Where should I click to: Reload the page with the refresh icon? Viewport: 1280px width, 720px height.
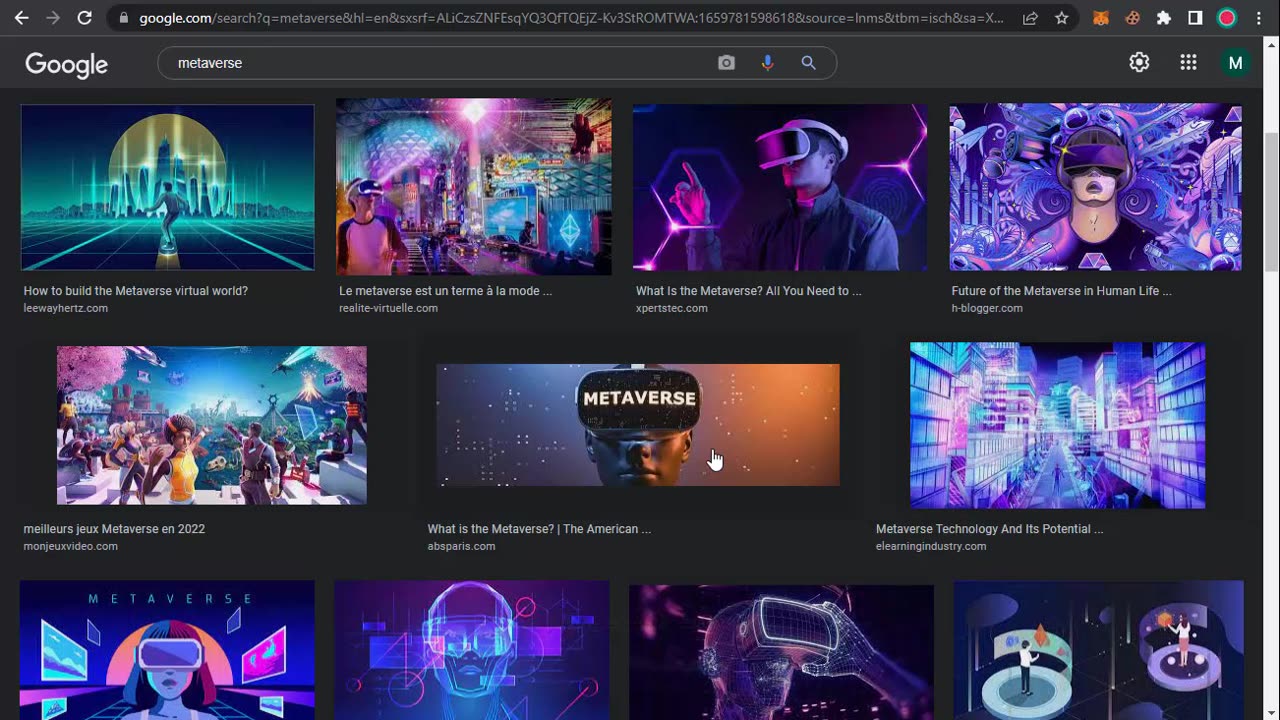pyautogui.click(x=85, y=18)
